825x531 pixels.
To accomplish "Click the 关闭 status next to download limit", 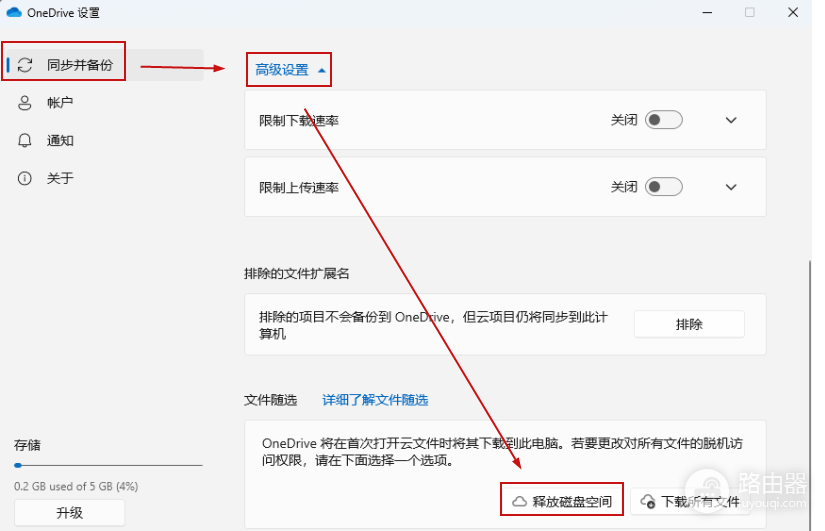I will click(x=624, y=120).
